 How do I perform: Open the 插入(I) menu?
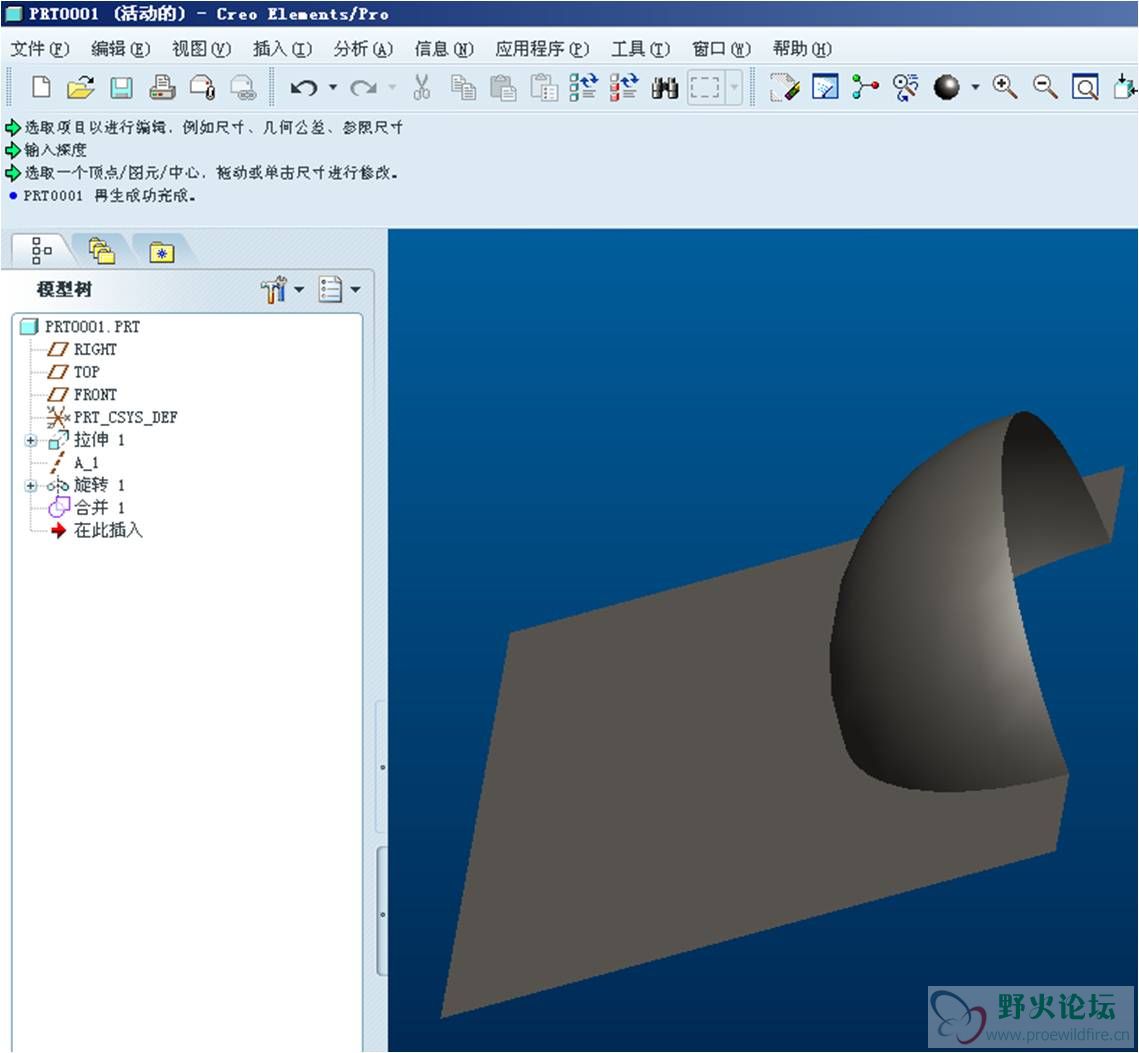283,49
